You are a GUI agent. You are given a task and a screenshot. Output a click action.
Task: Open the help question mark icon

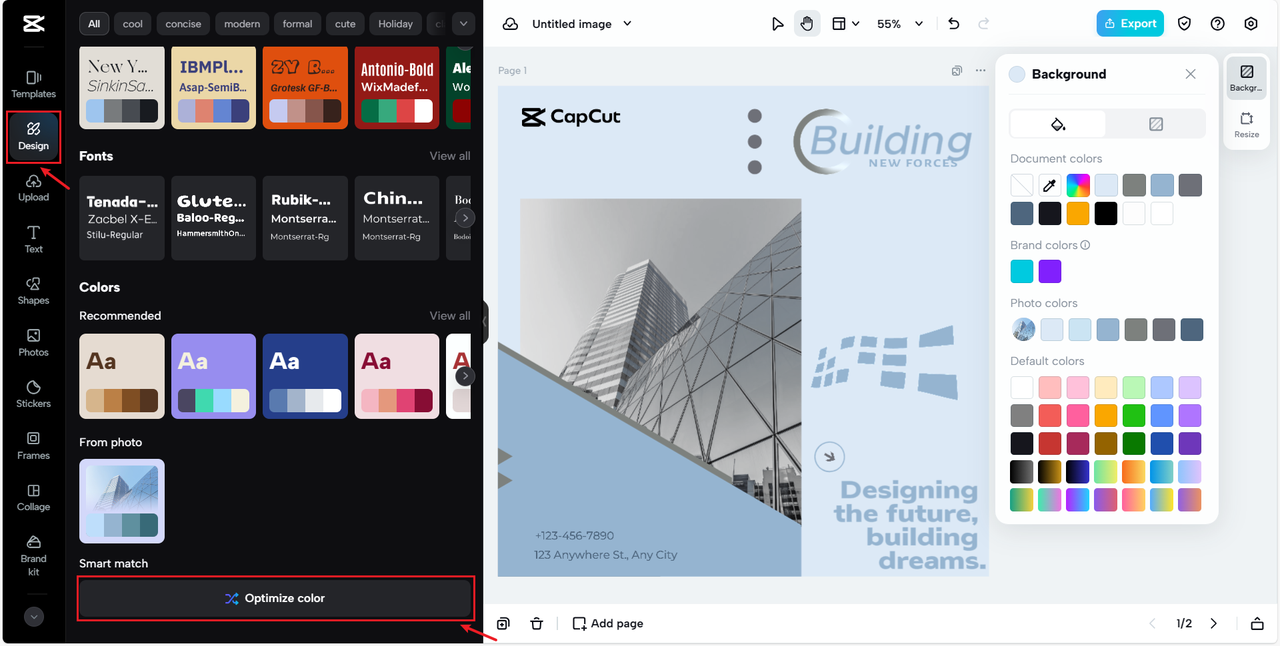point(1217,23)
